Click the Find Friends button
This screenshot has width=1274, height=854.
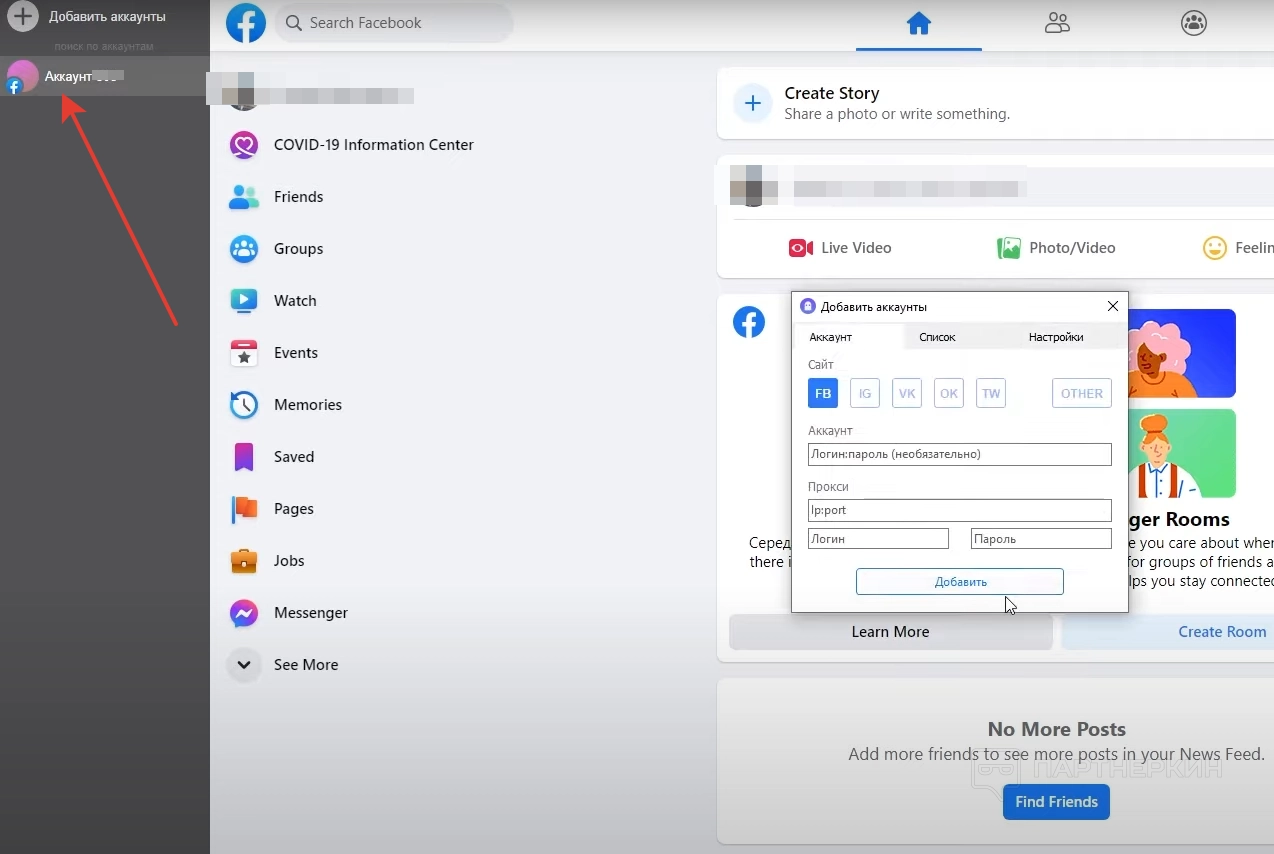coord(1056,802)
